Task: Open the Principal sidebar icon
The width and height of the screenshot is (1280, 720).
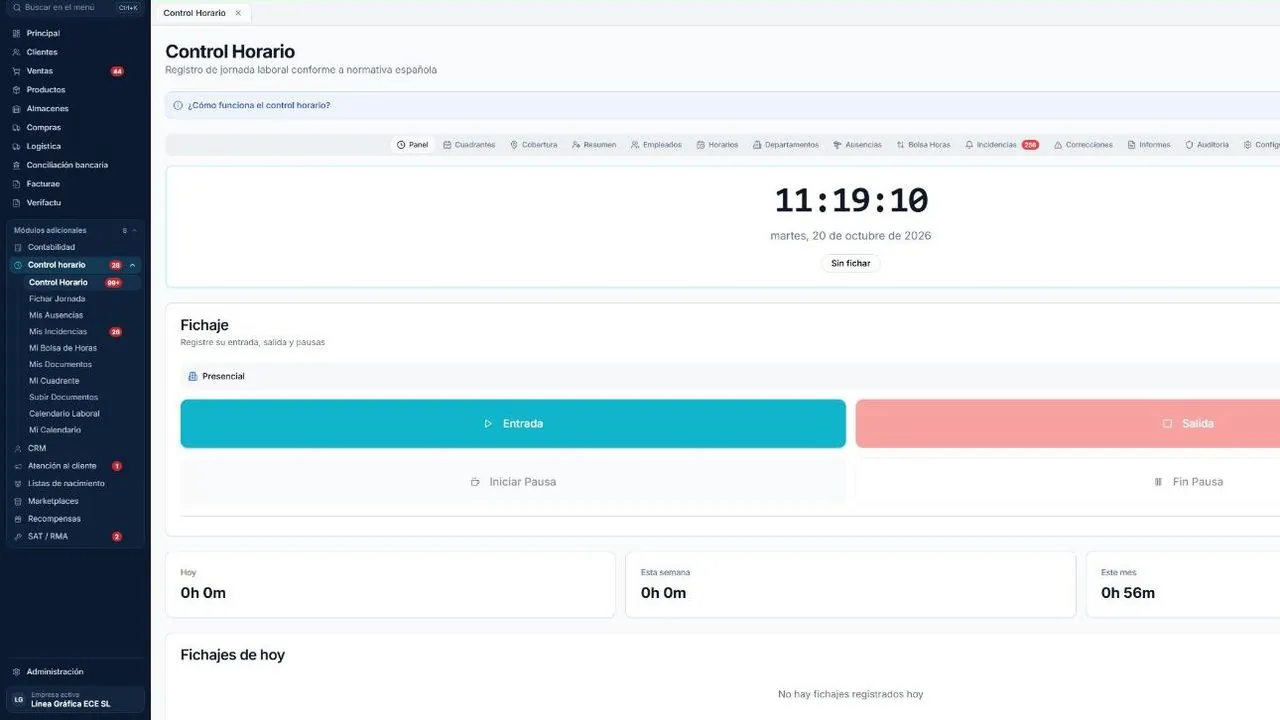Action: (16, 33)
